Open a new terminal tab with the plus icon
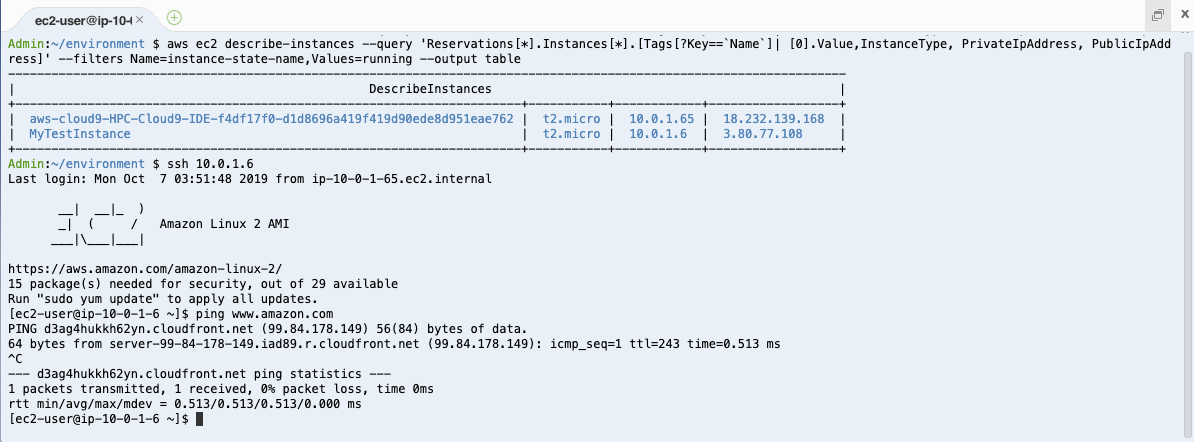Viewport: 1194px width, 442px height. pyautogui.click(x=174, y=17)
